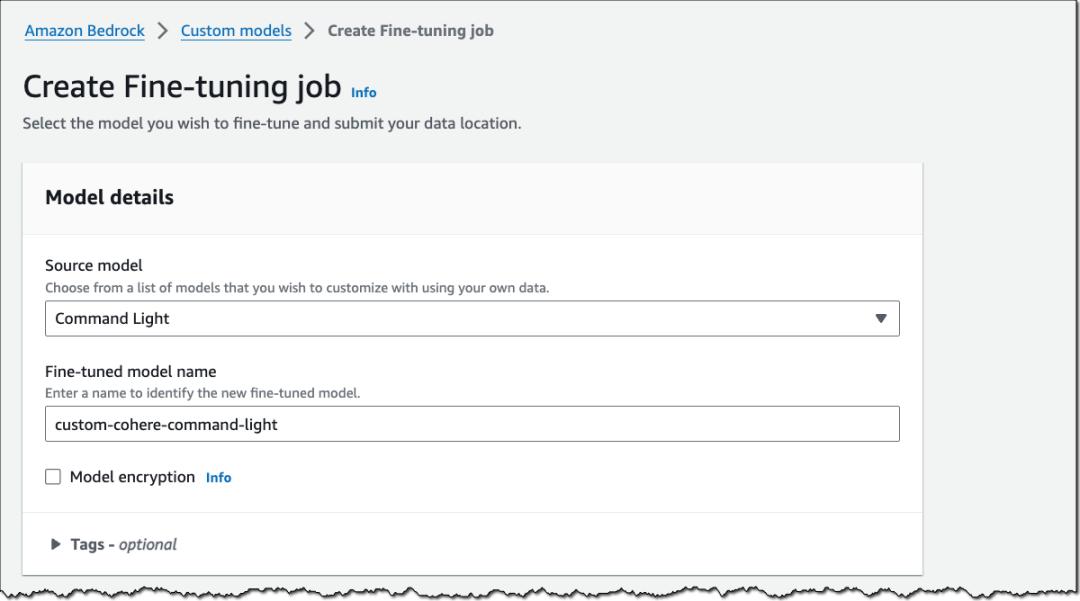Click the Model details heading
Image resolution: width=1080 pixels, height=601 pixels.
[x=110, y=198]
